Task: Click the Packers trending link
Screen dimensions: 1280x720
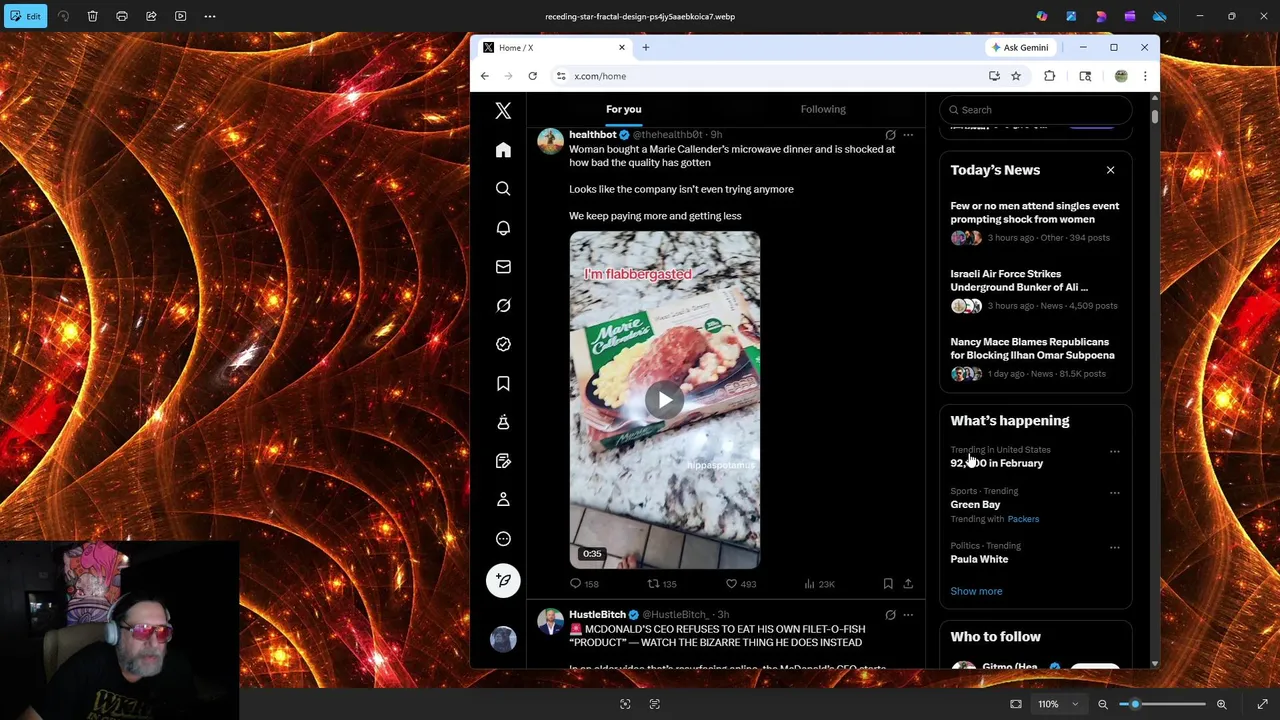Action: pyautogui.click(x=1023, y=519)
